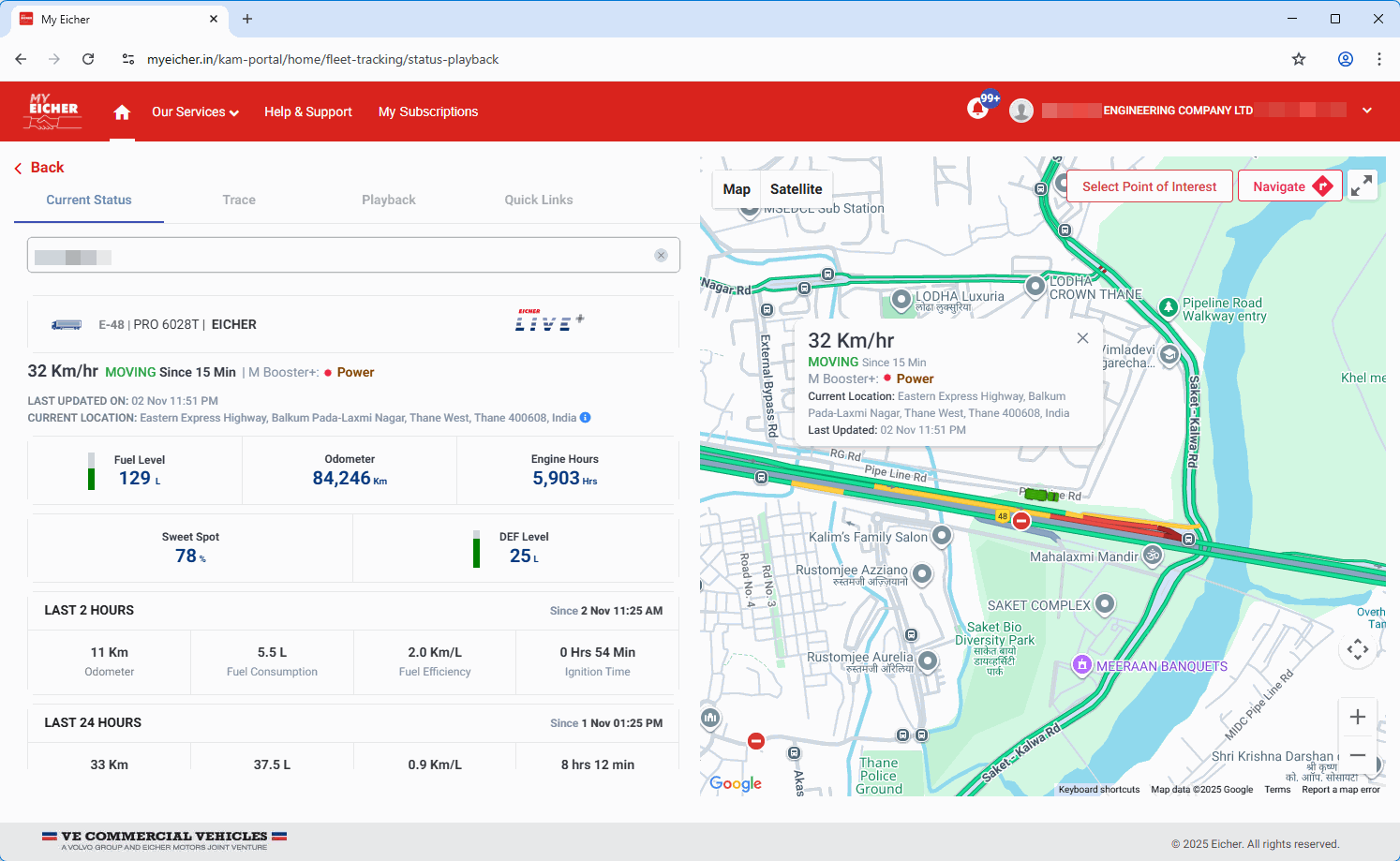Screen dimensions: 1400x861
Task: Close the vehicle info popup
Action: 1082,338
